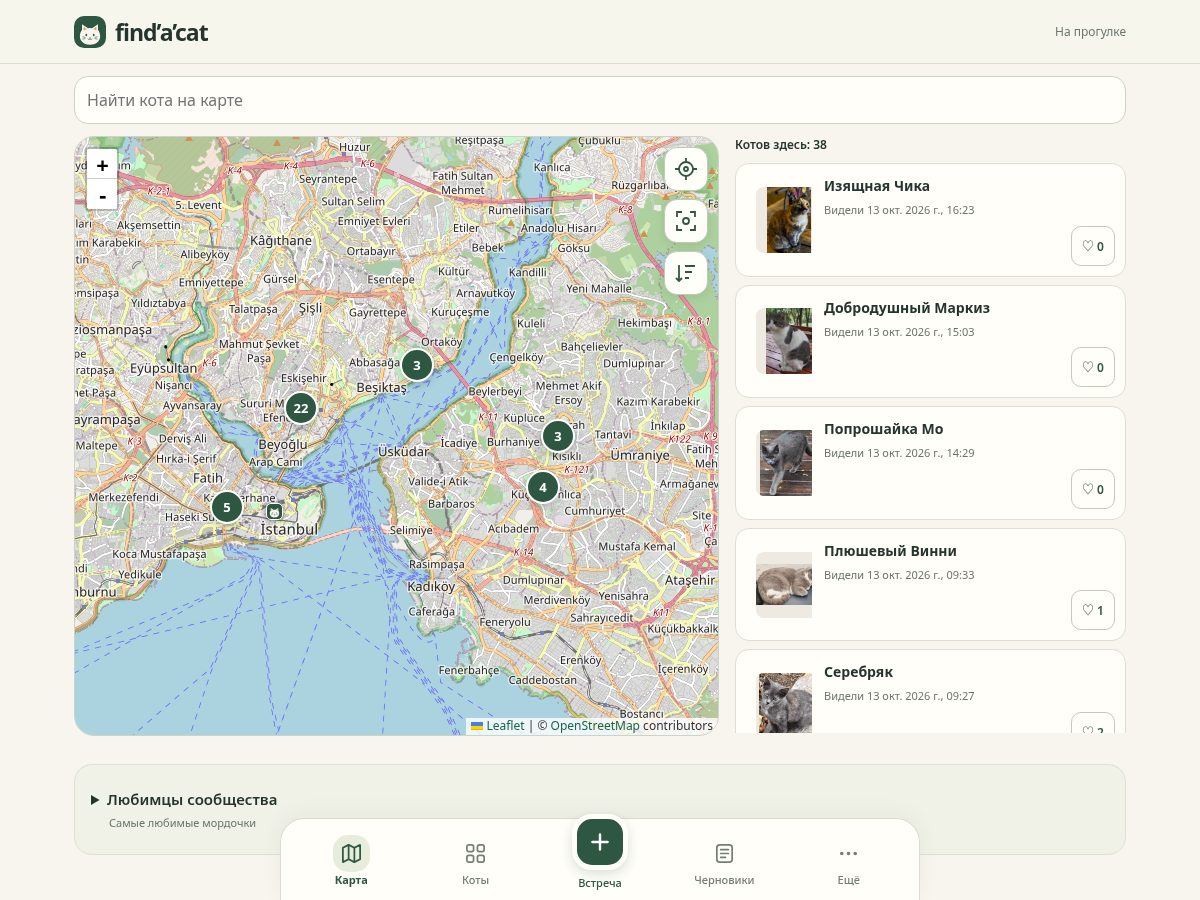Viewport: 1200px width, 900px height.
Task: Click the find'a'cat brand name
Action: tap(162, 32)
